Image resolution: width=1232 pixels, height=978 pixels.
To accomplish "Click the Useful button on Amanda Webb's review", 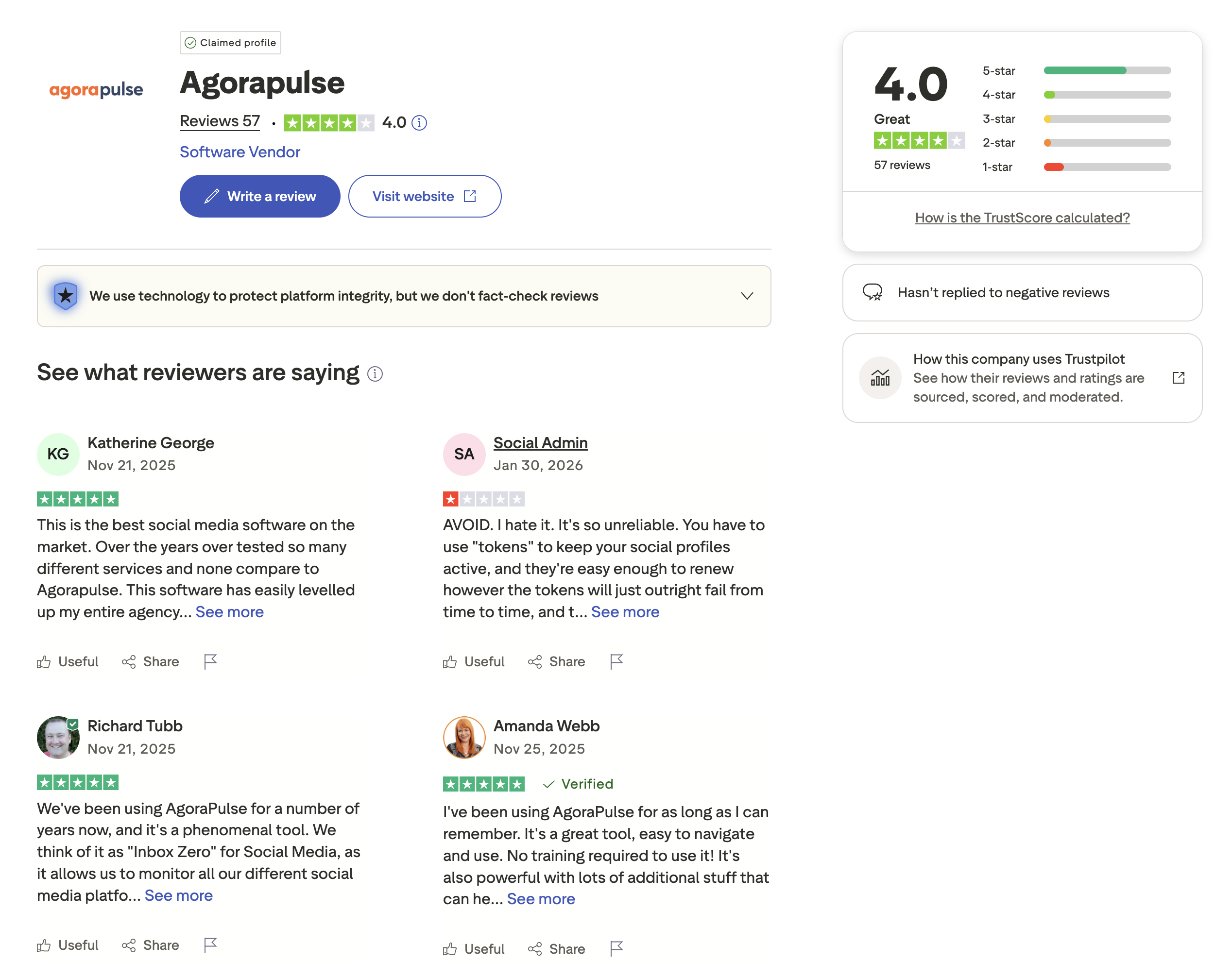I will pos(473,948).
